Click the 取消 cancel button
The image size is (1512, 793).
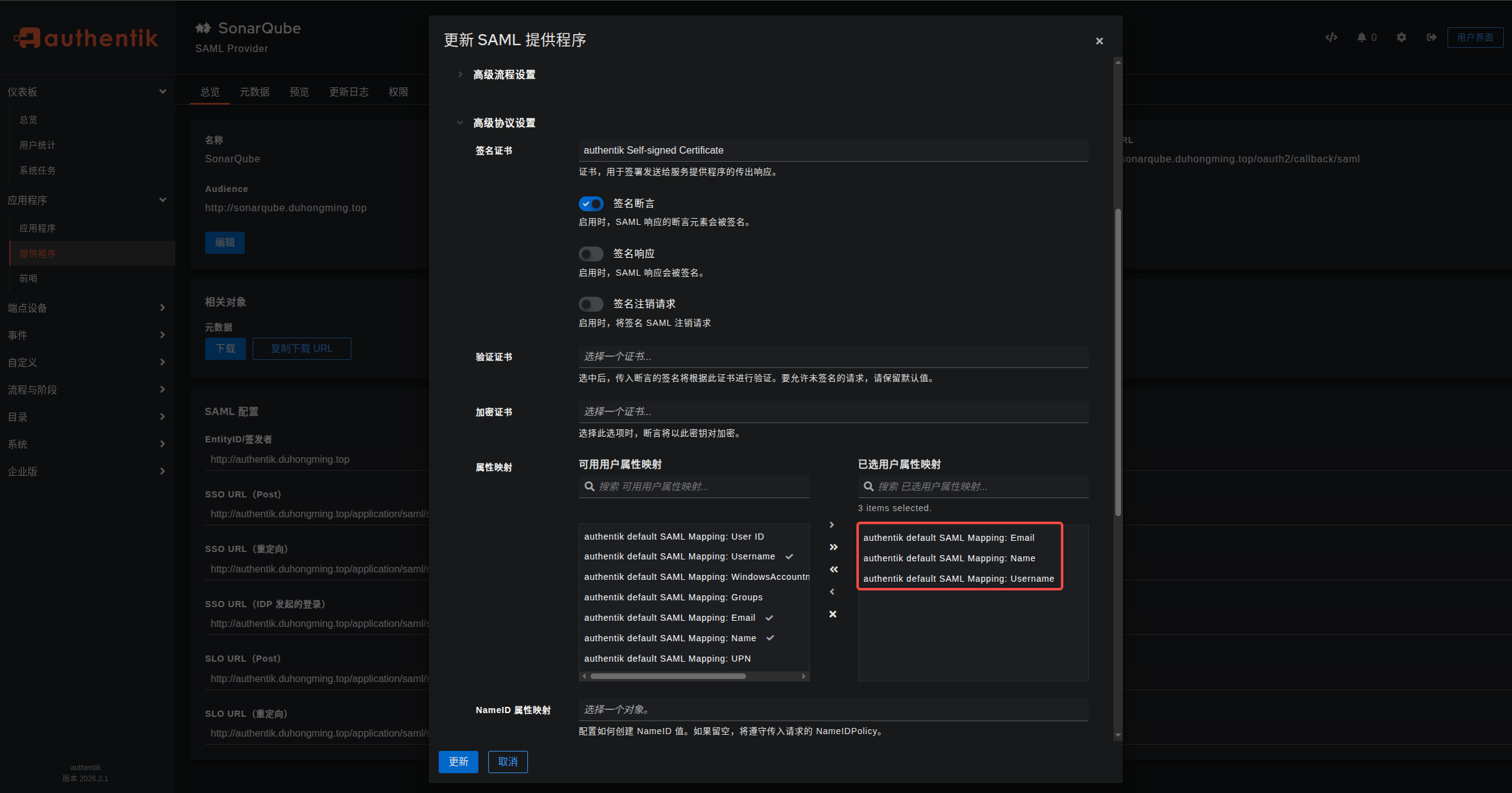point(508,762)
